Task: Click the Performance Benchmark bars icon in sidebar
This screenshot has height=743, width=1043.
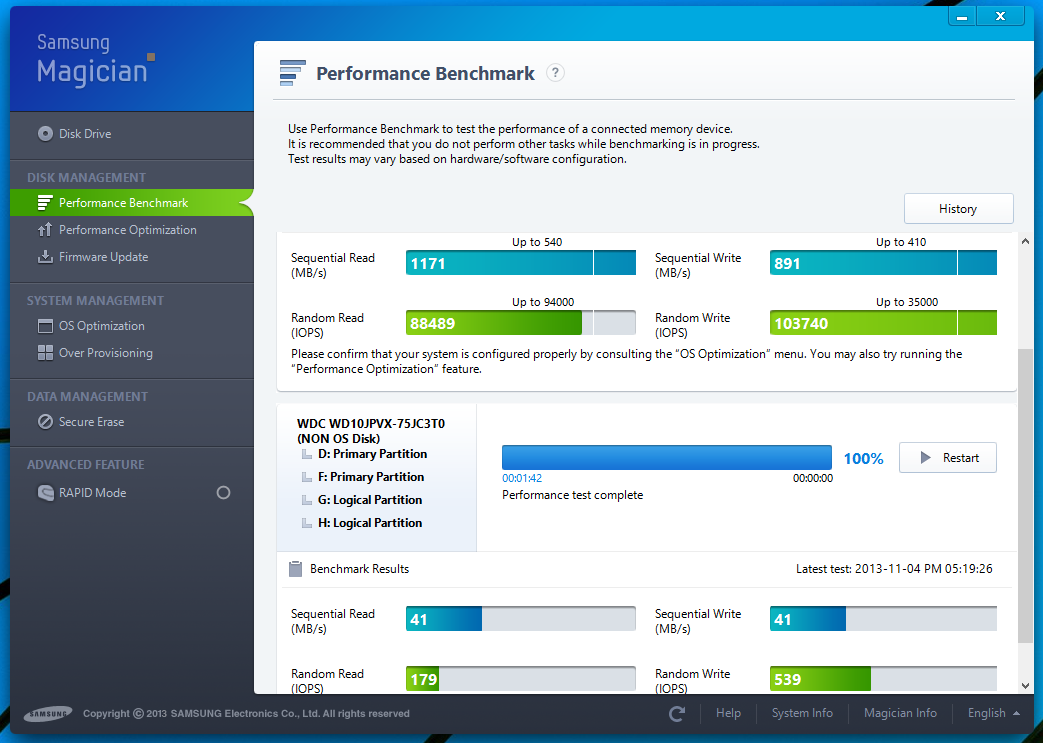Action: pos(45,203)
